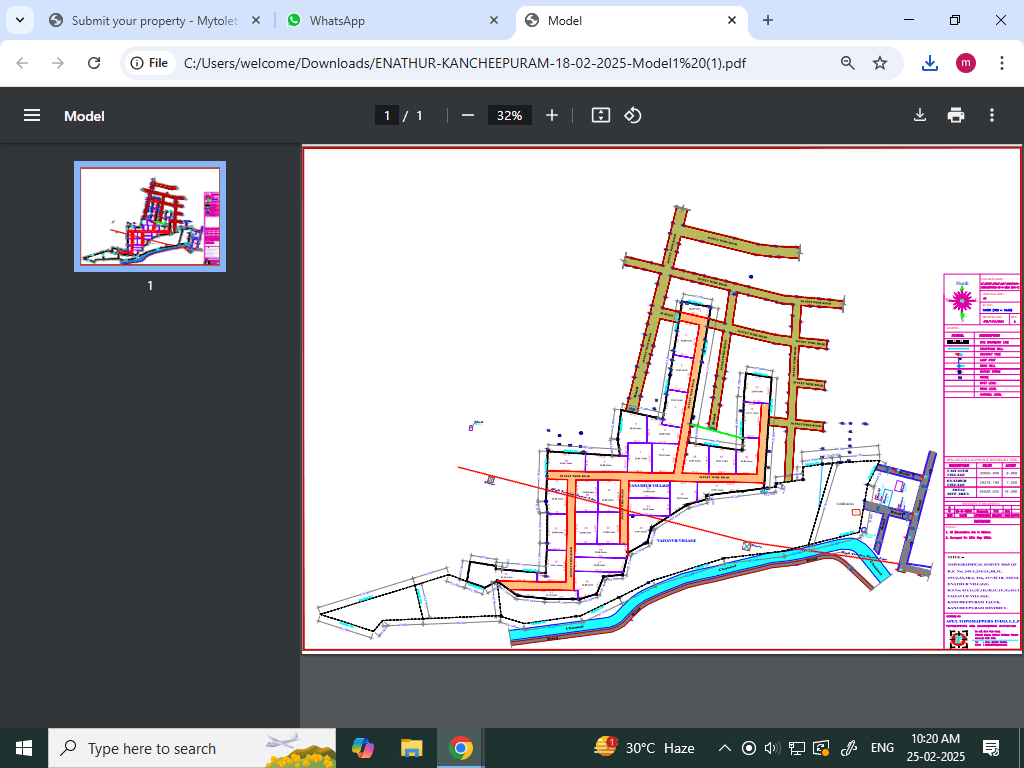Click the fit to page icon
The height and width of the screenshot is (768, 1024).
(600, 116)
